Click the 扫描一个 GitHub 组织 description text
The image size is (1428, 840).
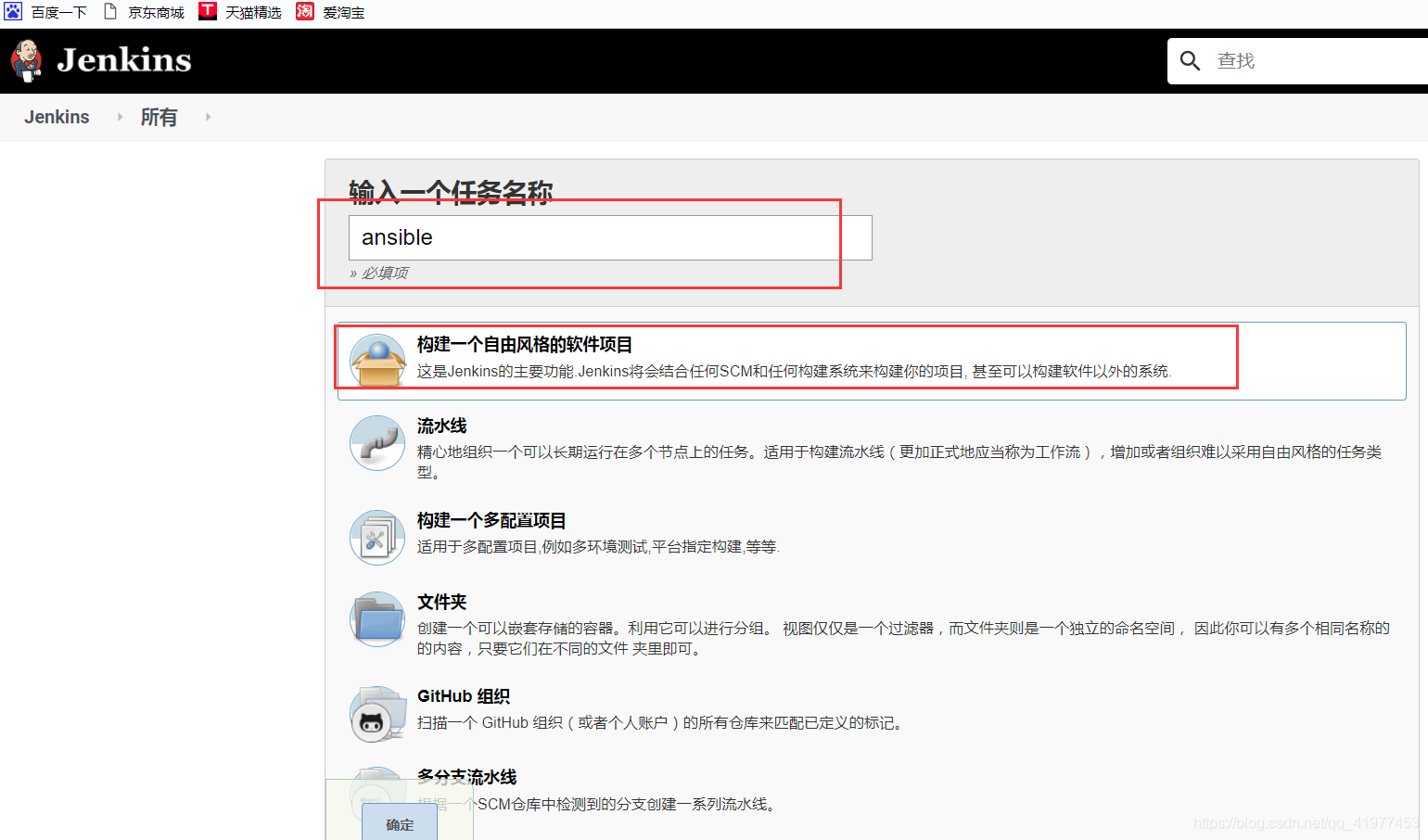(660, 722)
